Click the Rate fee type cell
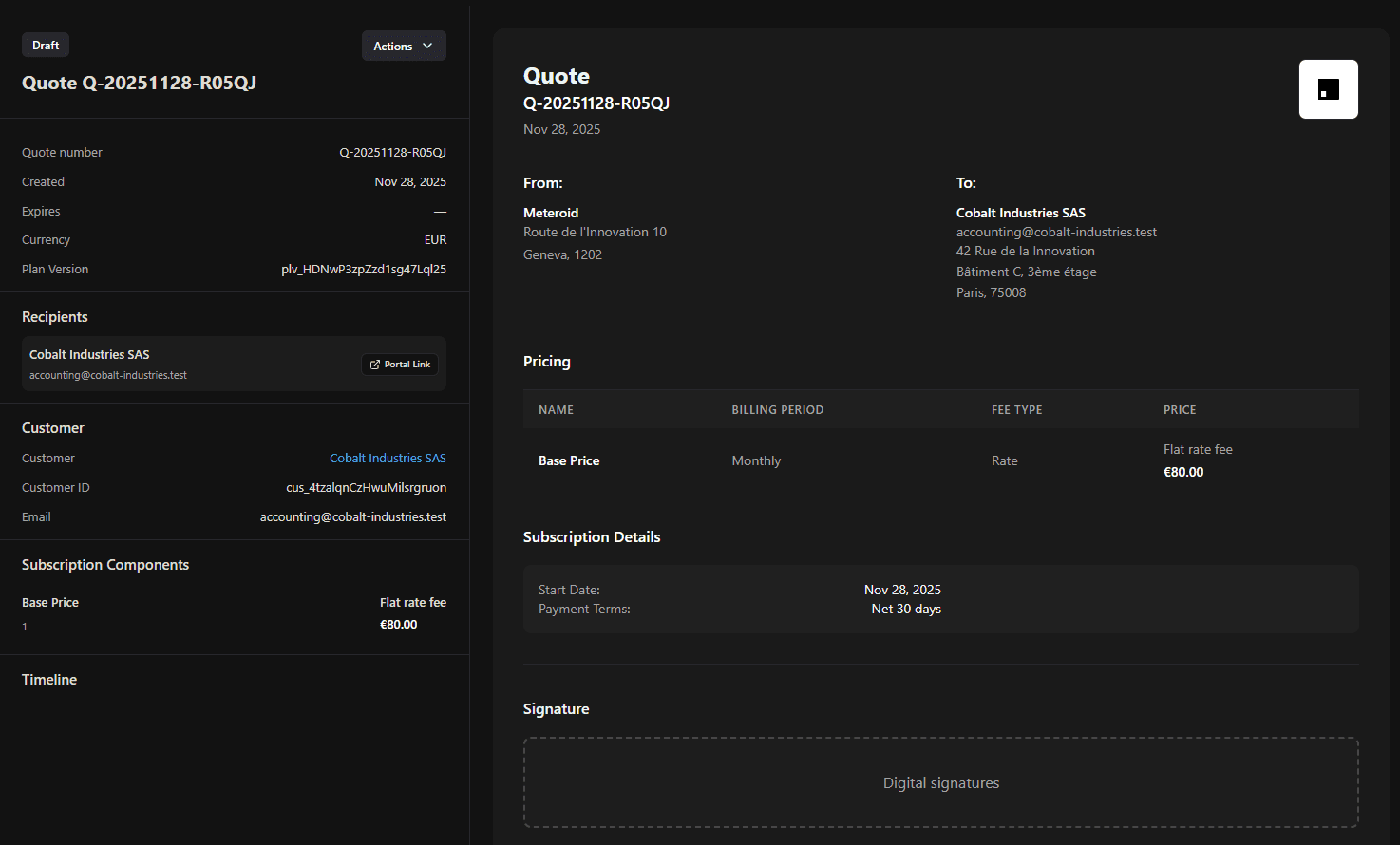The image size is (1400, 845). point(1005,460)
